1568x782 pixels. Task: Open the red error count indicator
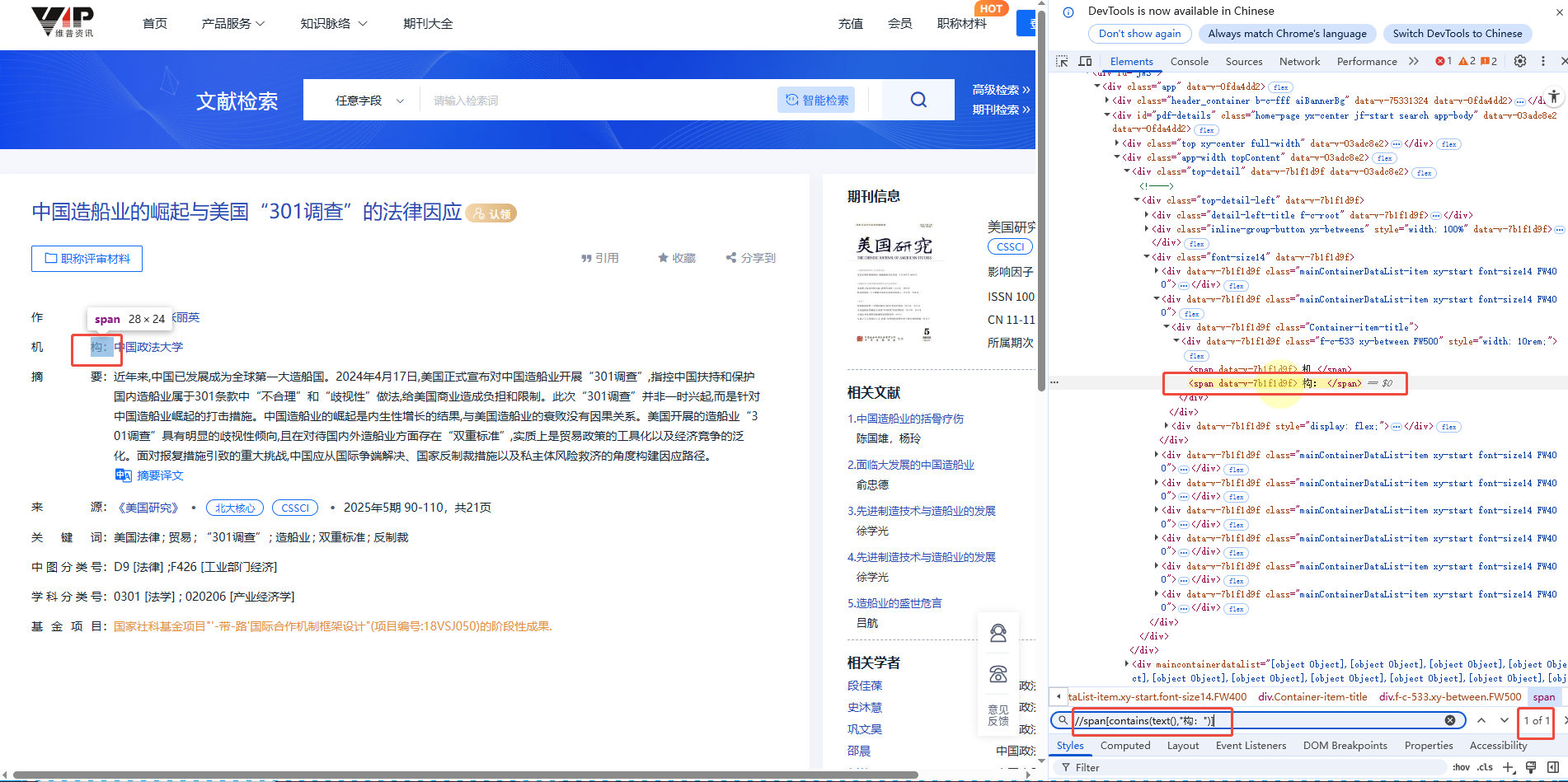(1444, 61)
